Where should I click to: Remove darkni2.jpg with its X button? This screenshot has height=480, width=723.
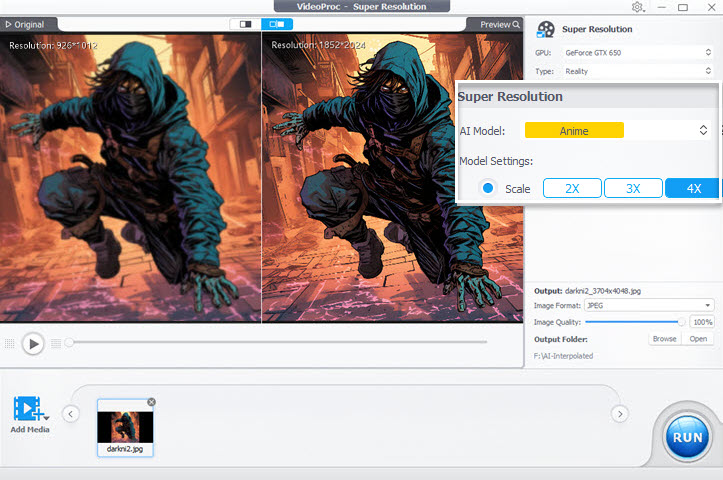point(151,402)
